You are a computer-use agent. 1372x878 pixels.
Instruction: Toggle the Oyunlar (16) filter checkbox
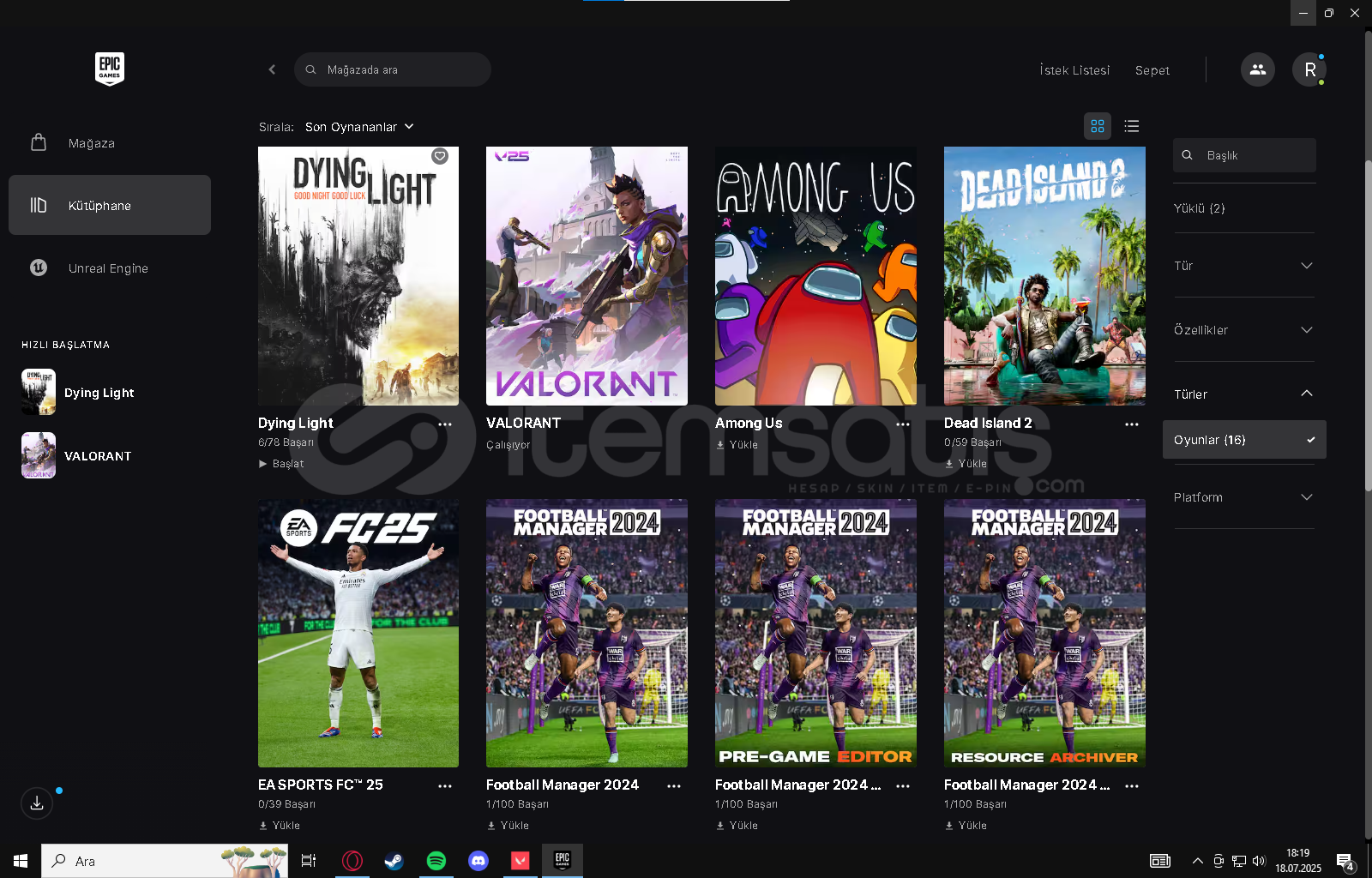coord(1244,440)
